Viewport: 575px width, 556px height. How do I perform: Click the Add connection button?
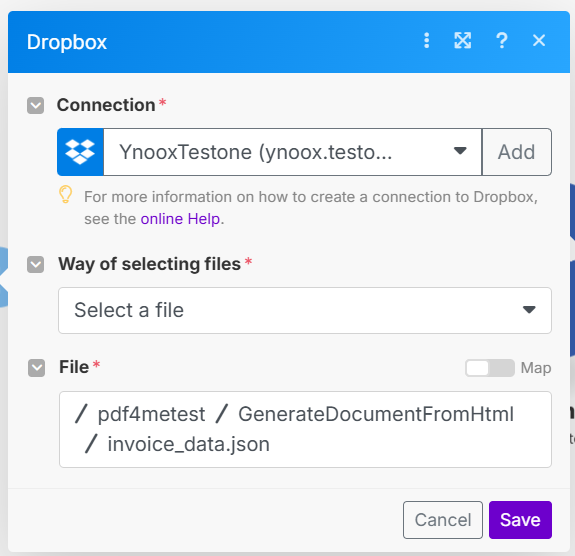(516, 152)
